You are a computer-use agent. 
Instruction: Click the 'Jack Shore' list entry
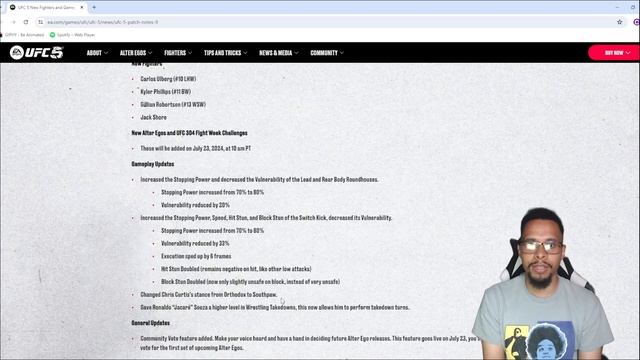click(x=153, y=117)
